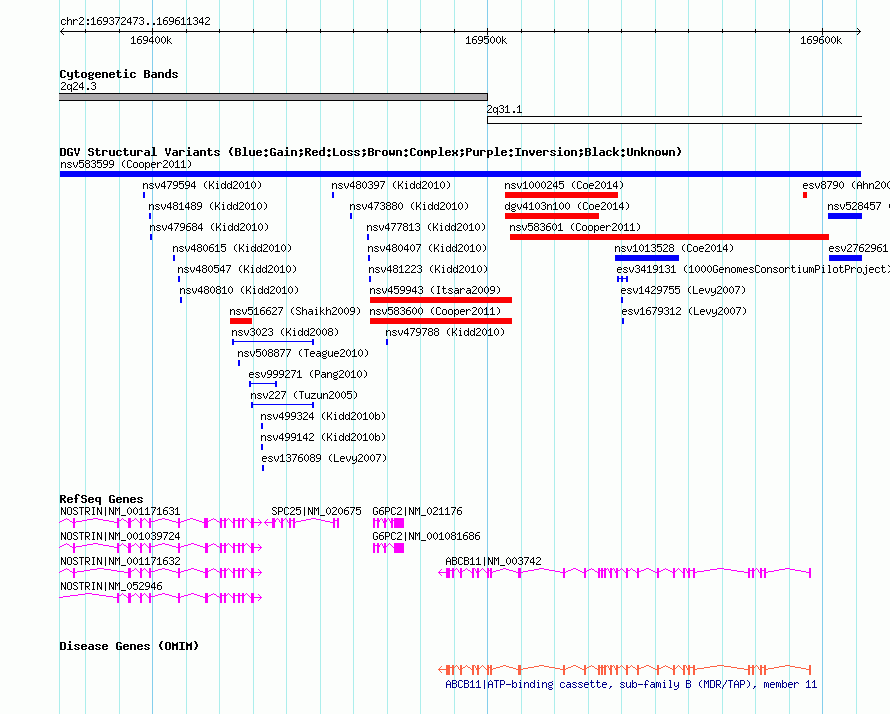Select nsv583601 (Cooper2011) label

(575, 227)
